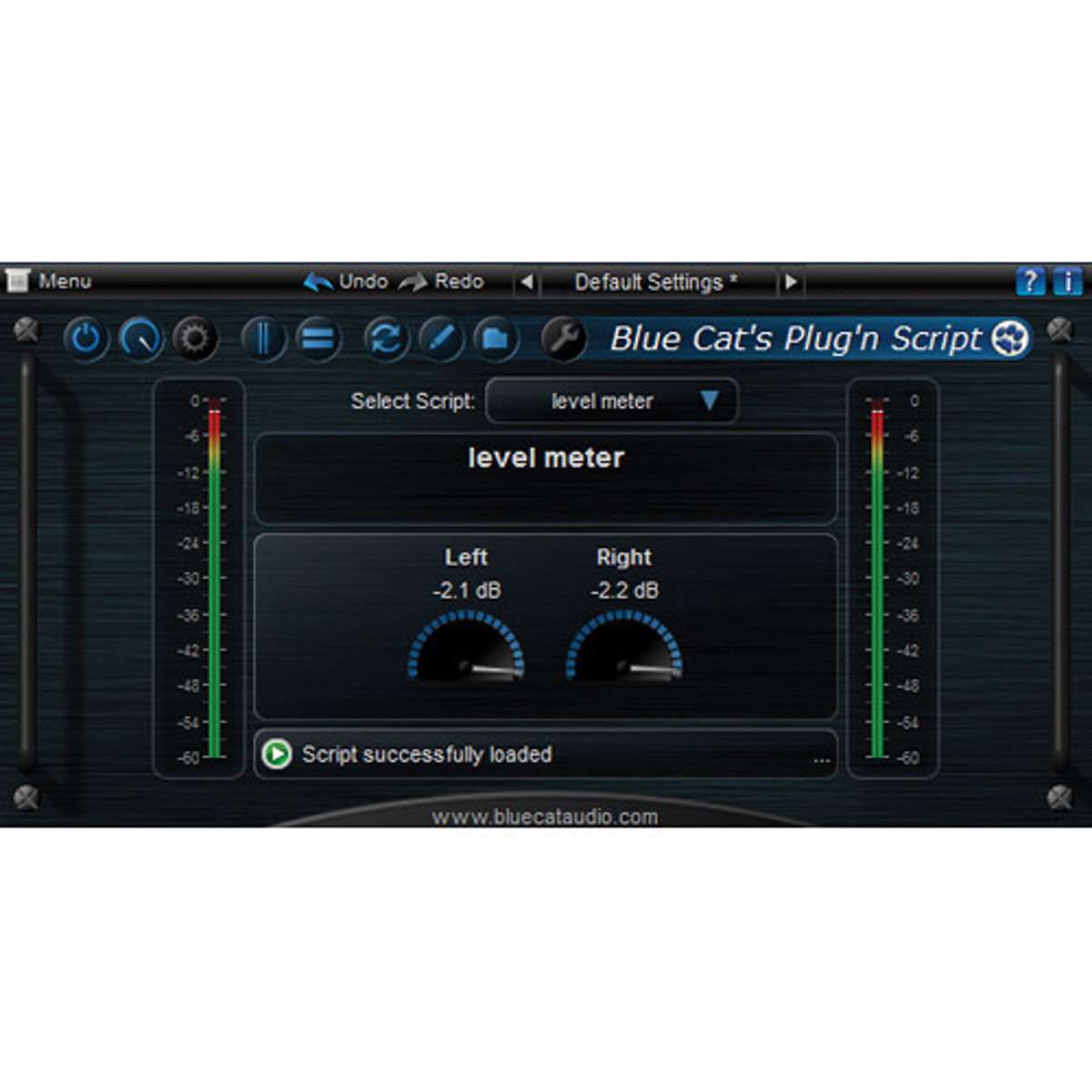Open scripts folder icon
This screenshot has width=1092, height=1092.
[495, 339]
